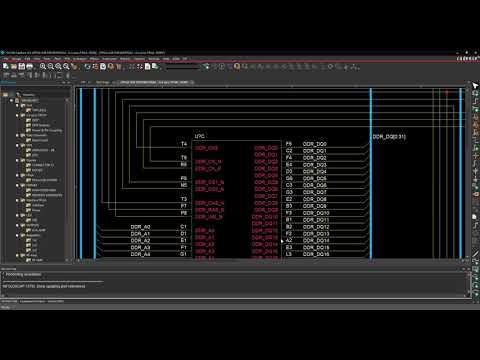Click the U7C component reference label
This screenshot has width=480, height=360.
click(199, 136)
